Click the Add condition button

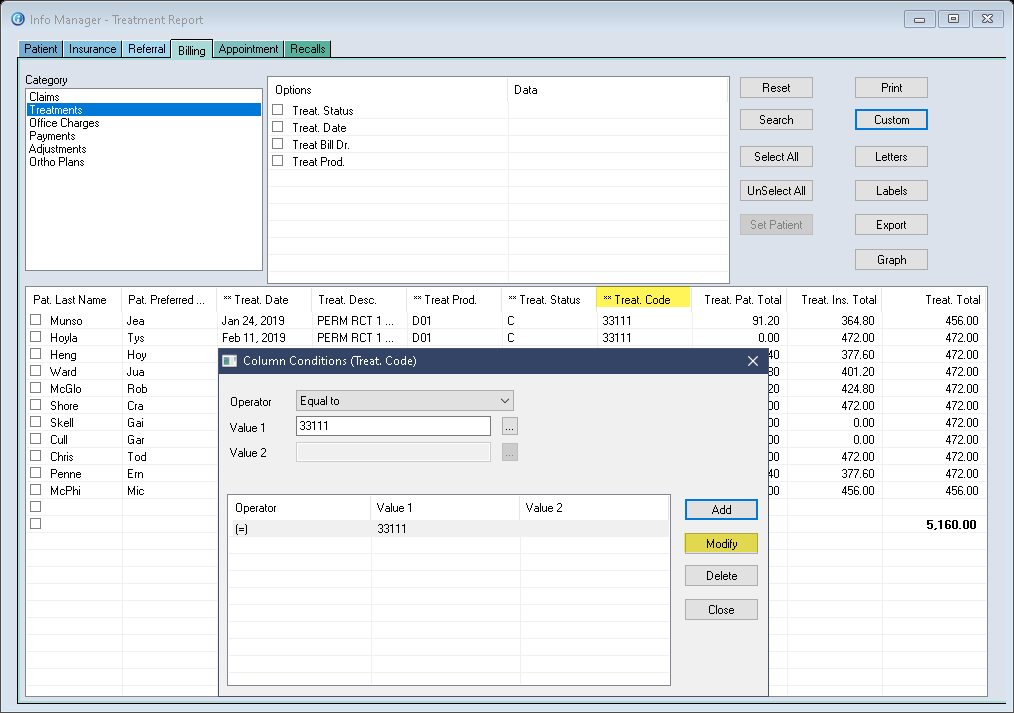[721, 510]
